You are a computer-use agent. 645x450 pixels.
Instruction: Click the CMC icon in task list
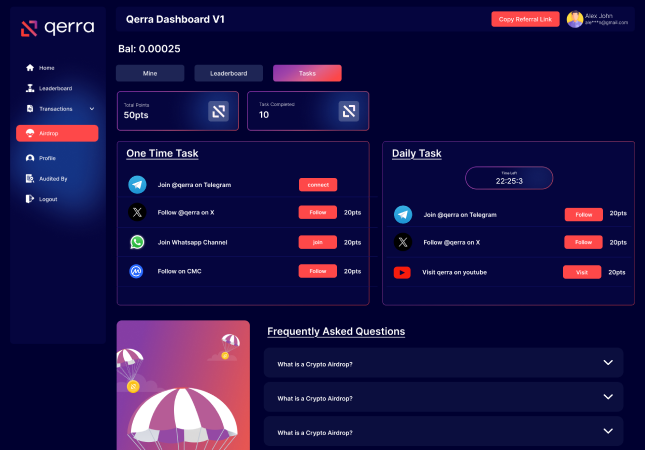(137, 271)
